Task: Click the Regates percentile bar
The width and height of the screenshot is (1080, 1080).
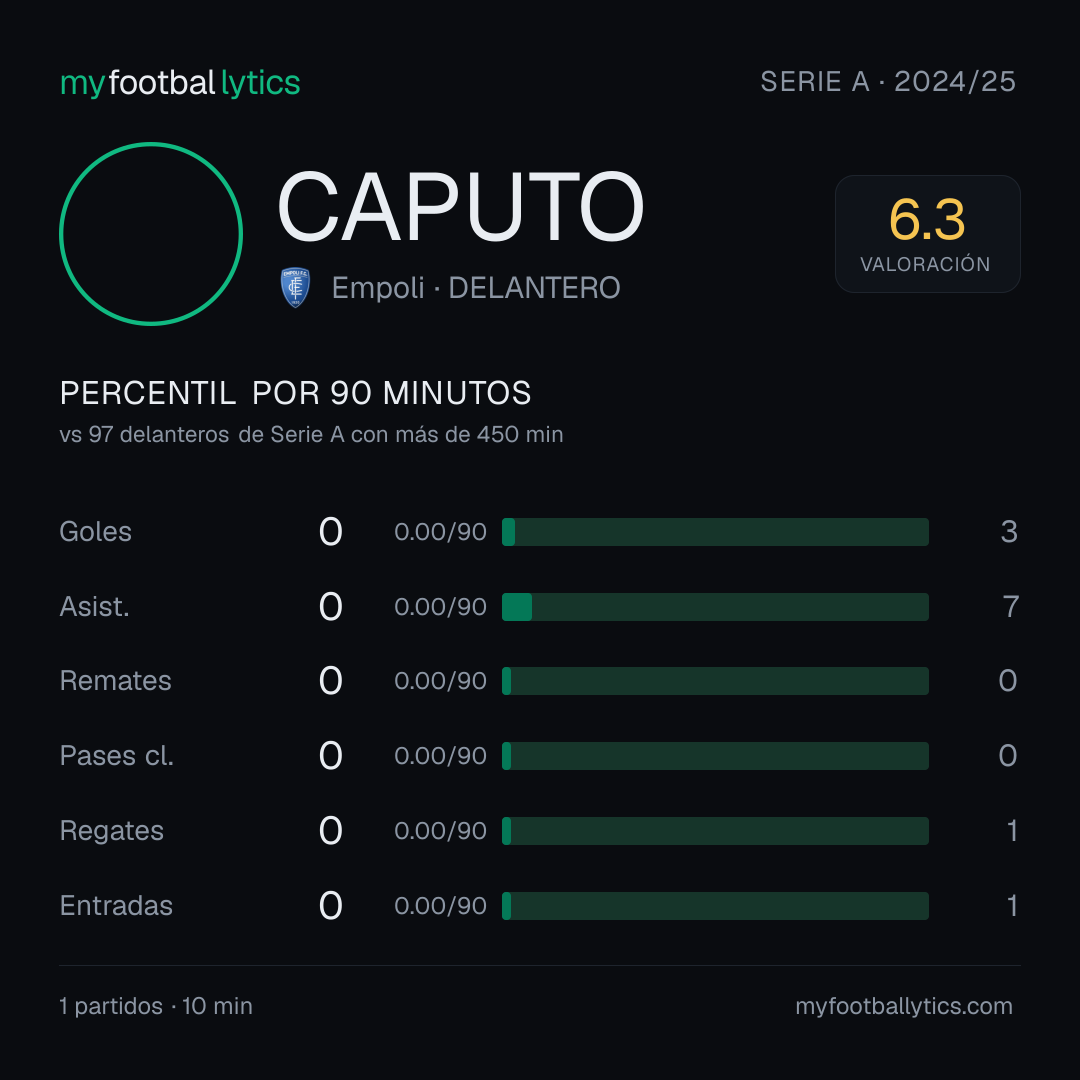Action: (715, 831)
